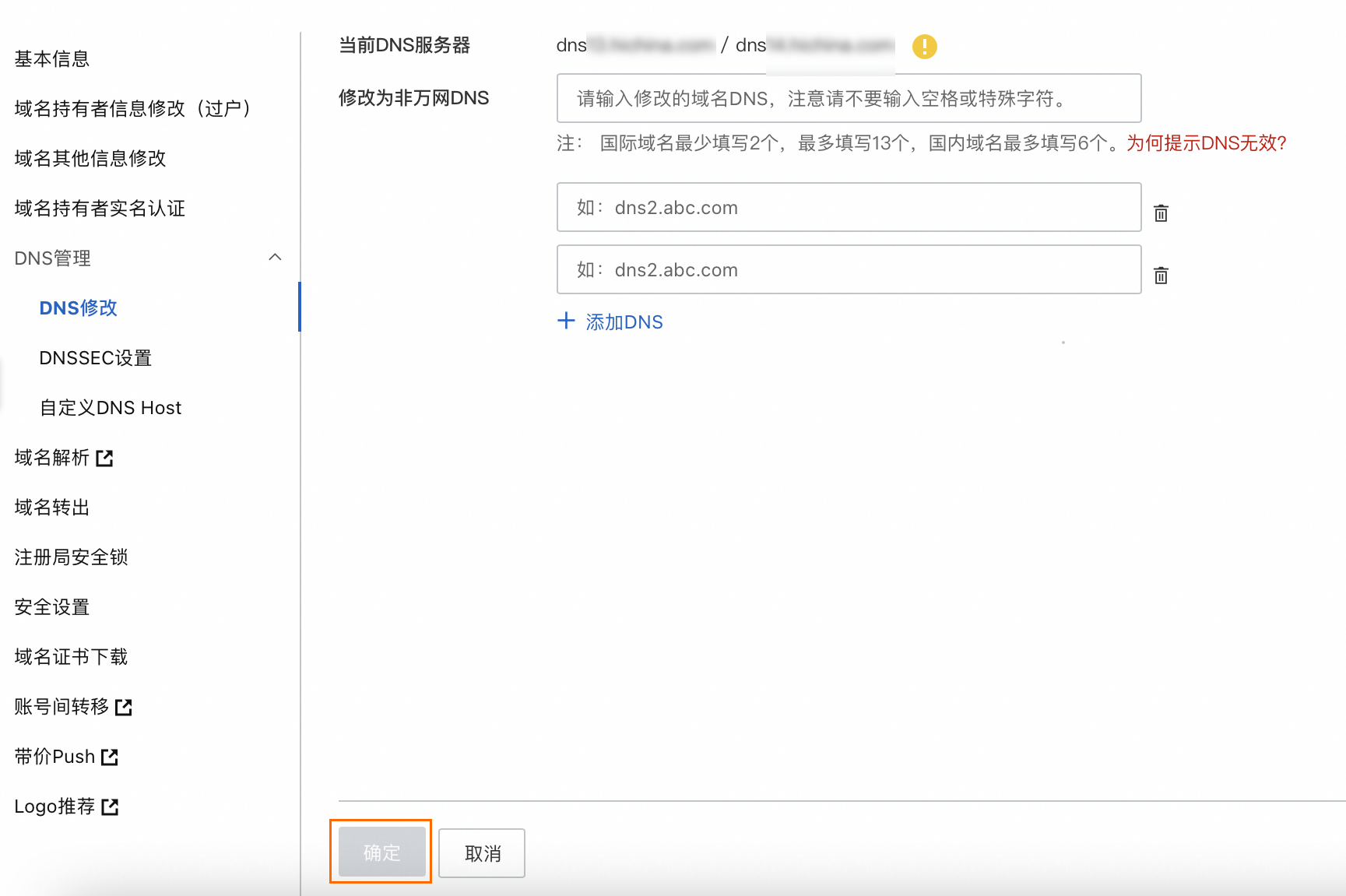Click the second dns2.abc.com placeholder field
This screenshot has height=896, width=1346.
[849, 269]
